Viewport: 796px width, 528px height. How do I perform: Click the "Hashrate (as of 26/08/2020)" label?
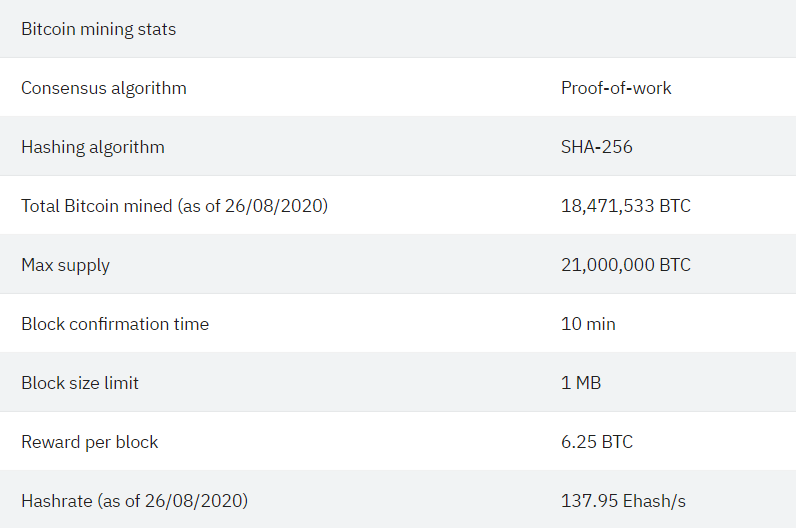pos(135,501)
